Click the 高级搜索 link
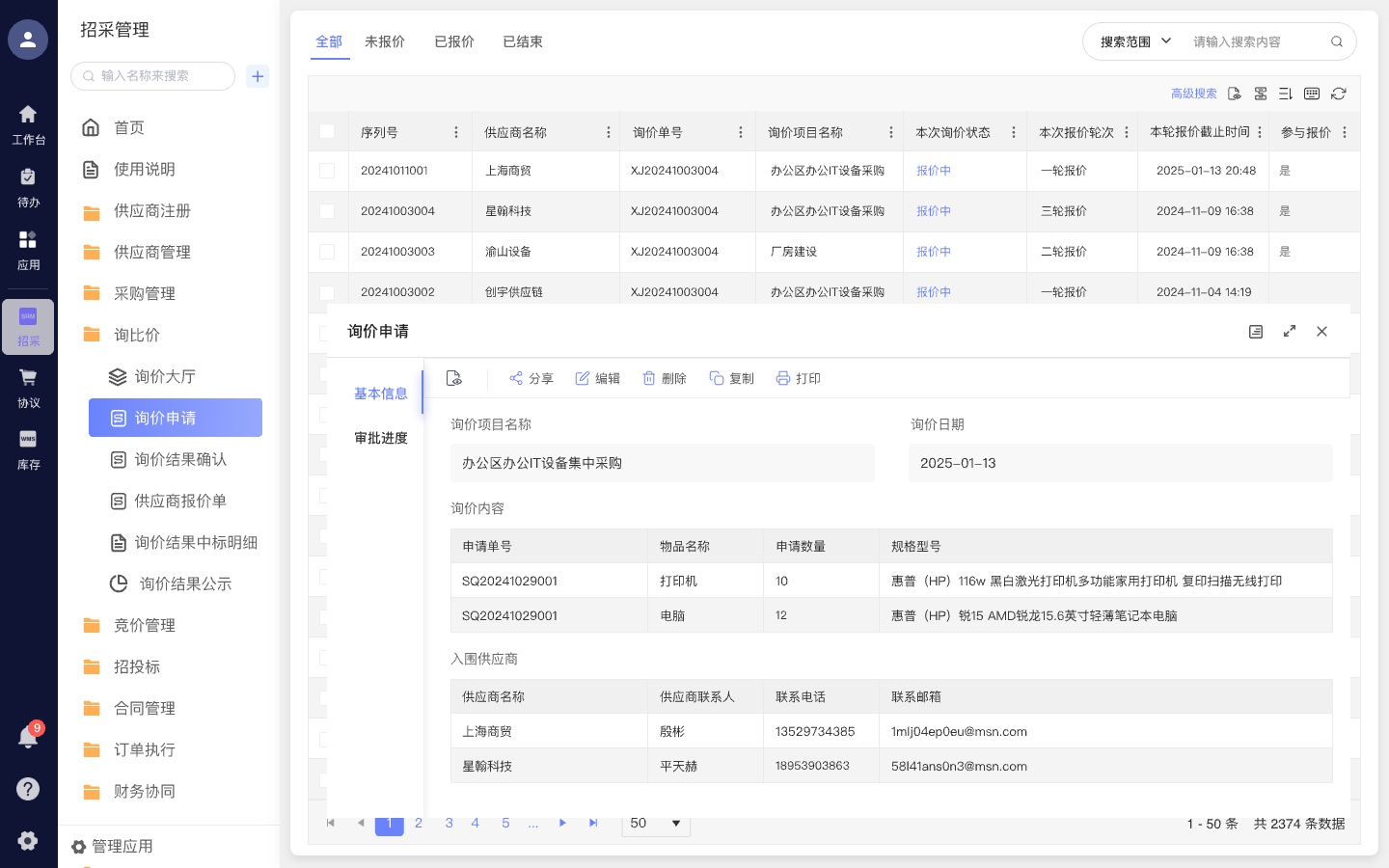This screenshot has width=1389, height=868. pos(1193,94)
